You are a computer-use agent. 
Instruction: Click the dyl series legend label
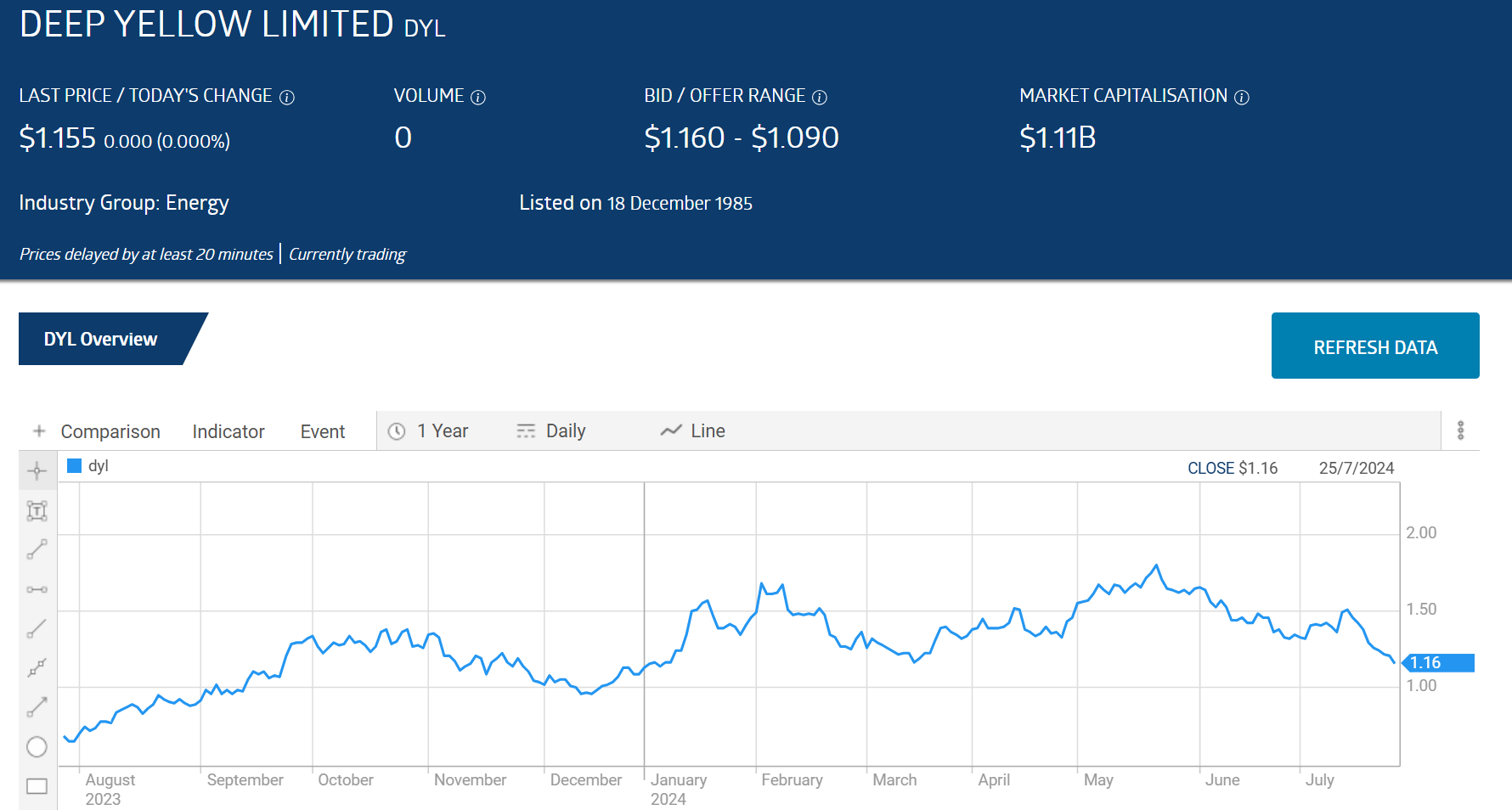(x=99, y=465)
